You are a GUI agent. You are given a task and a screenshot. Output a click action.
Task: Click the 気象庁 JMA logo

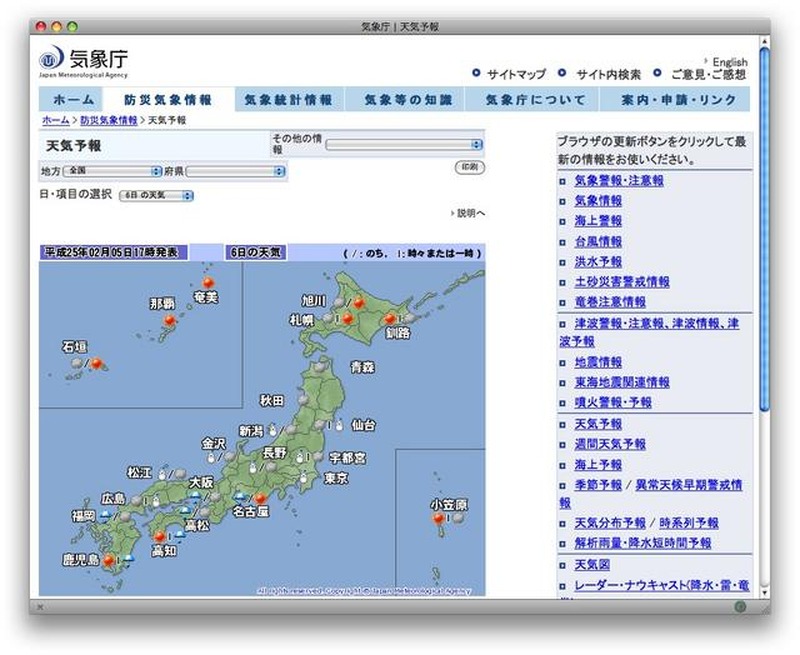pyautogui.click(x=84, y=61)
